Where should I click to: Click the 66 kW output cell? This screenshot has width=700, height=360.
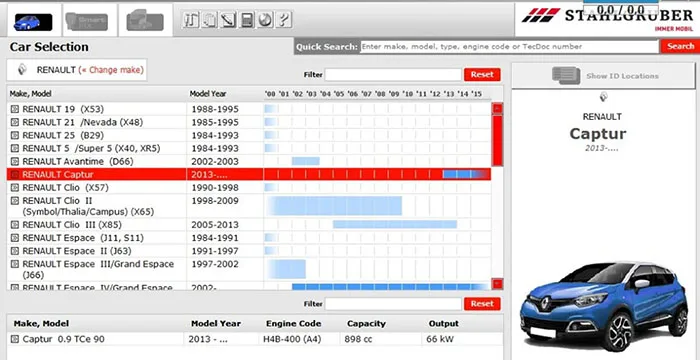pos(440,339)
